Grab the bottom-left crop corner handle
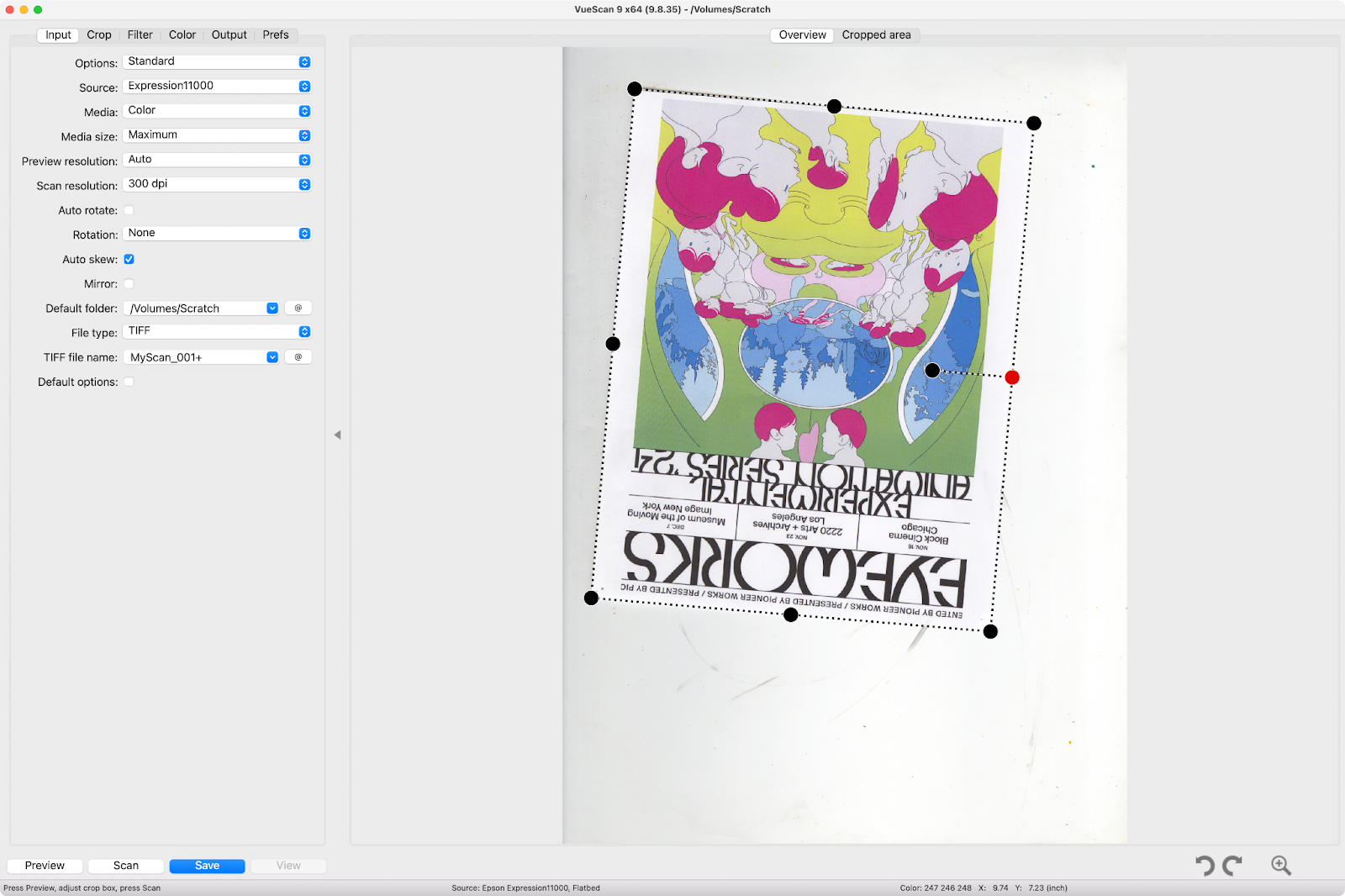Screen dimensions: 1345x896 tap(591, 598)
